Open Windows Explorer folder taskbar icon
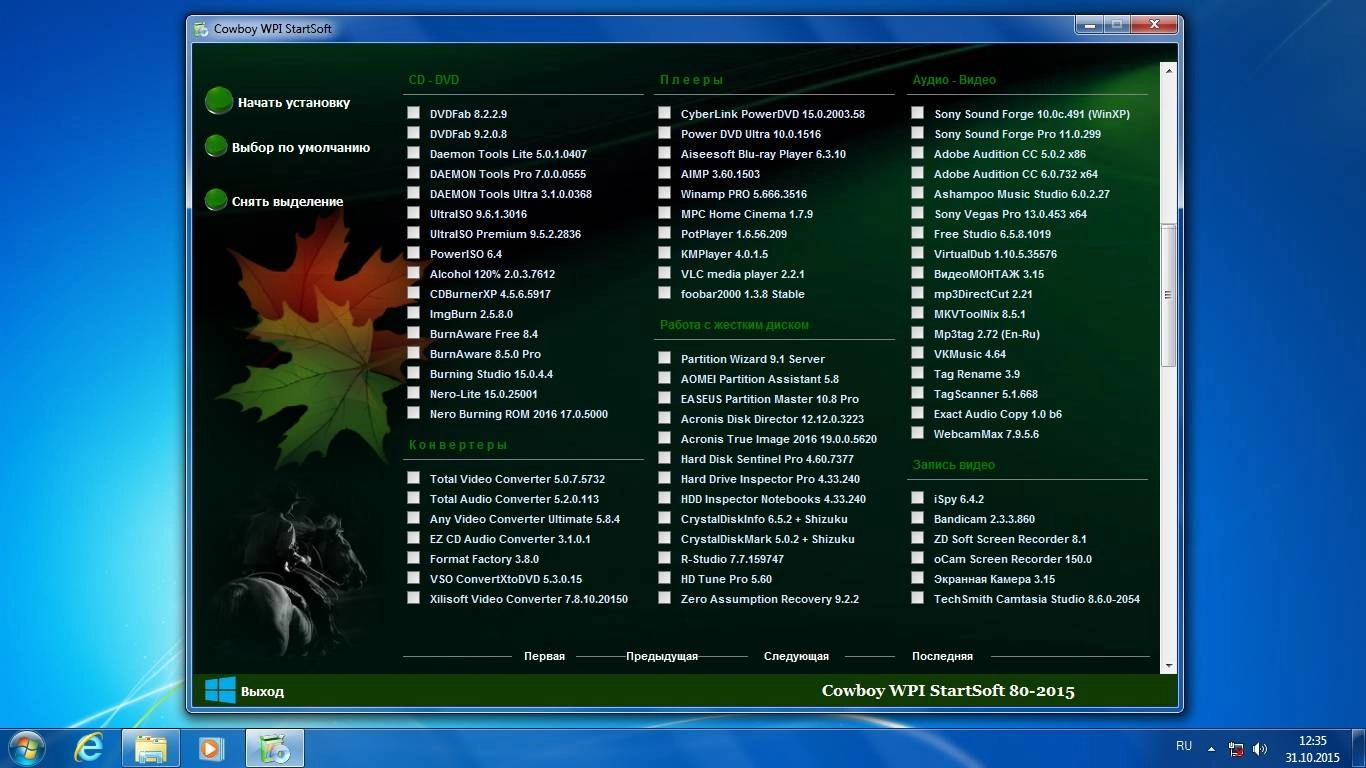 coord(151,747)
